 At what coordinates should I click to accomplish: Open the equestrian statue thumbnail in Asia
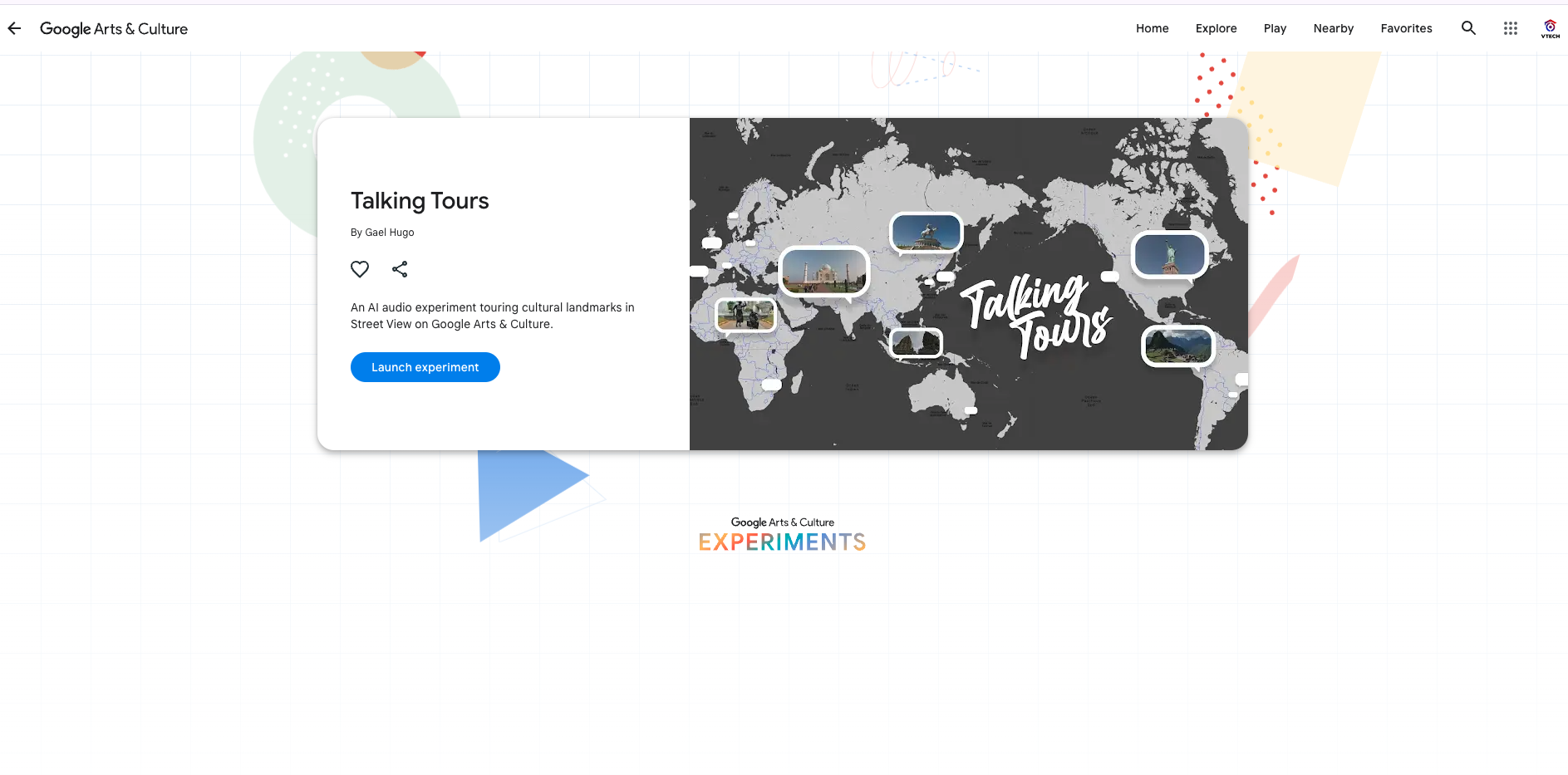tap(926, 233)
